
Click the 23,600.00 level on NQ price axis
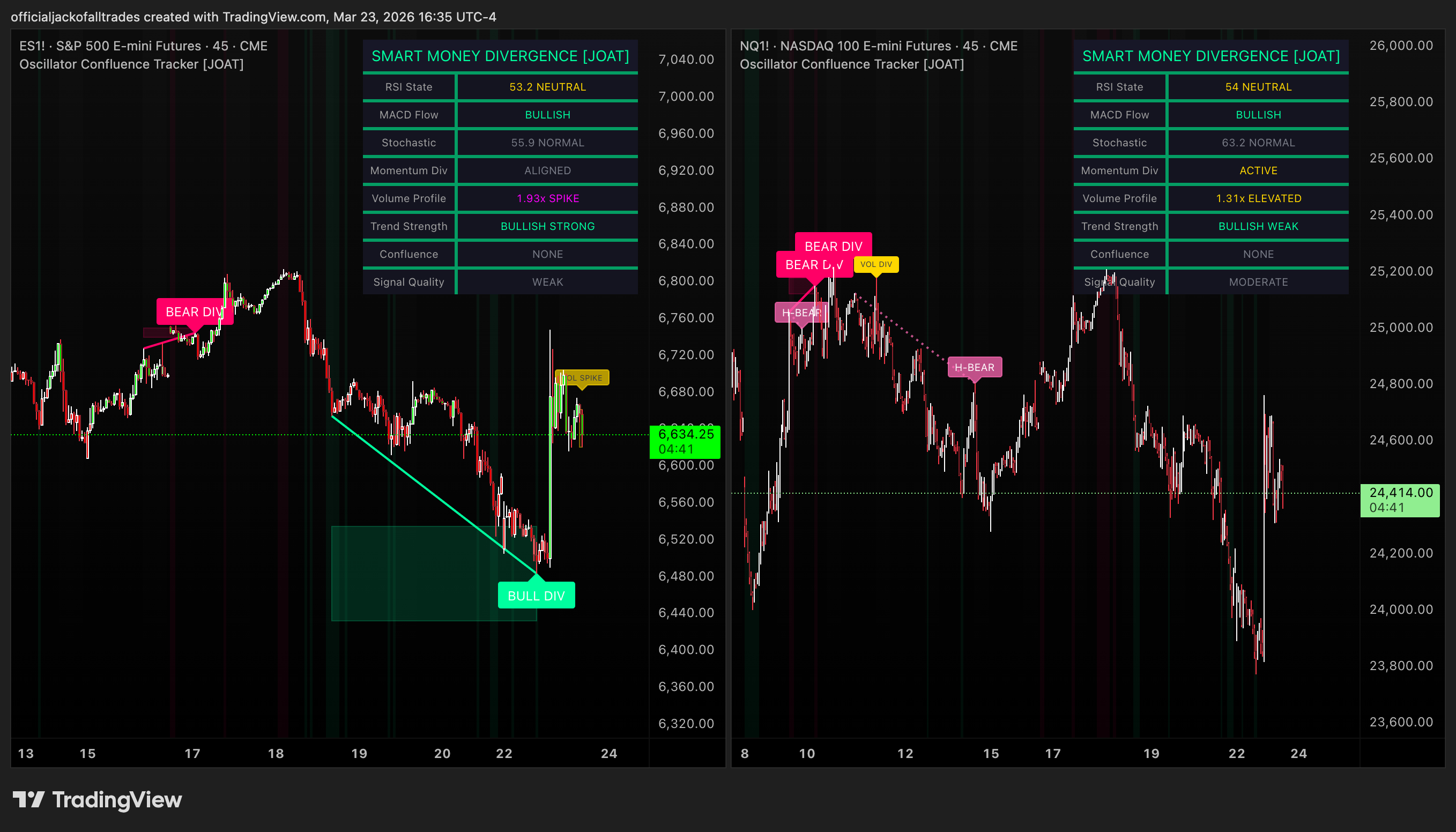1401,722
